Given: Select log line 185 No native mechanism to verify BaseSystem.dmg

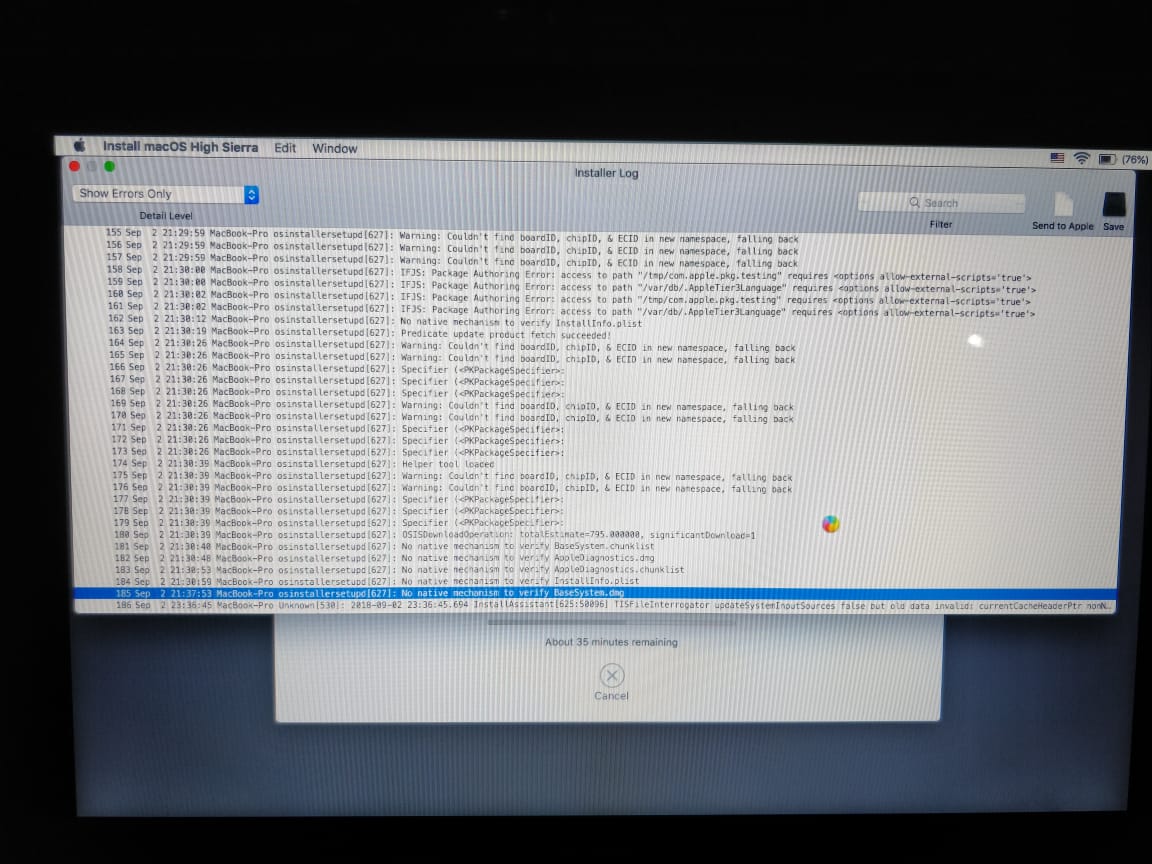Looking at the screenshot, I should 595,593.
